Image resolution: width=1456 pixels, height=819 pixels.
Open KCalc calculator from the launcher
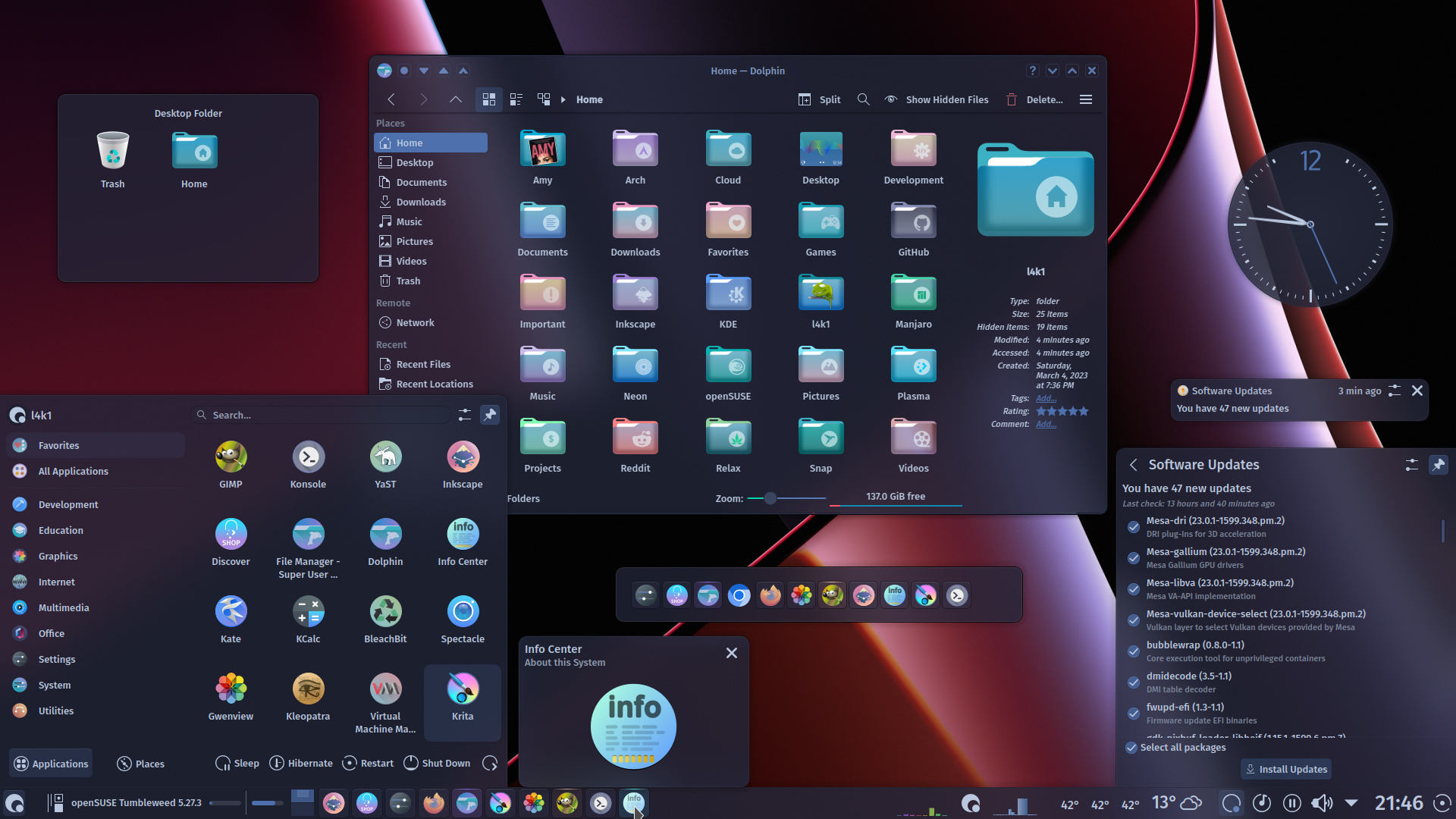[308, 619]
